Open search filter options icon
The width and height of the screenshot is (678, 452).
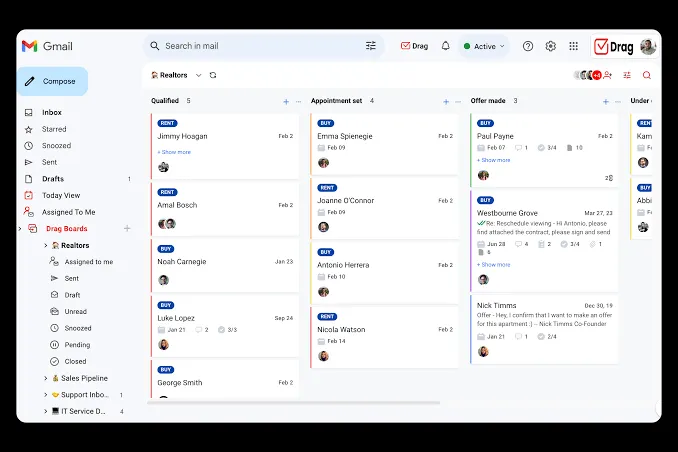[x=371, y=46]
